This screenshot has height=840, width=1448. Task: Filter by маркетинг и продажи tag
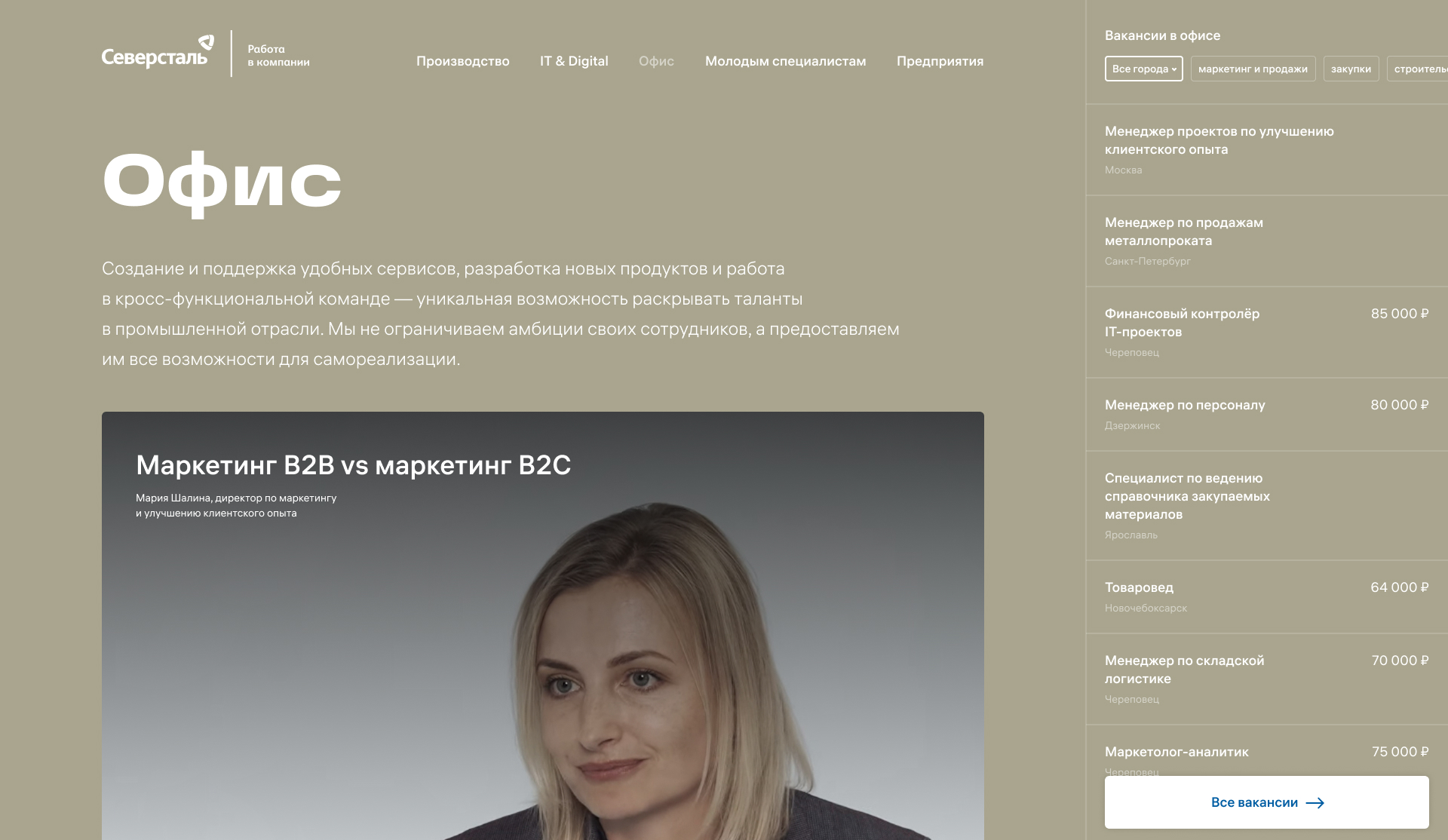coord(1253,69)
